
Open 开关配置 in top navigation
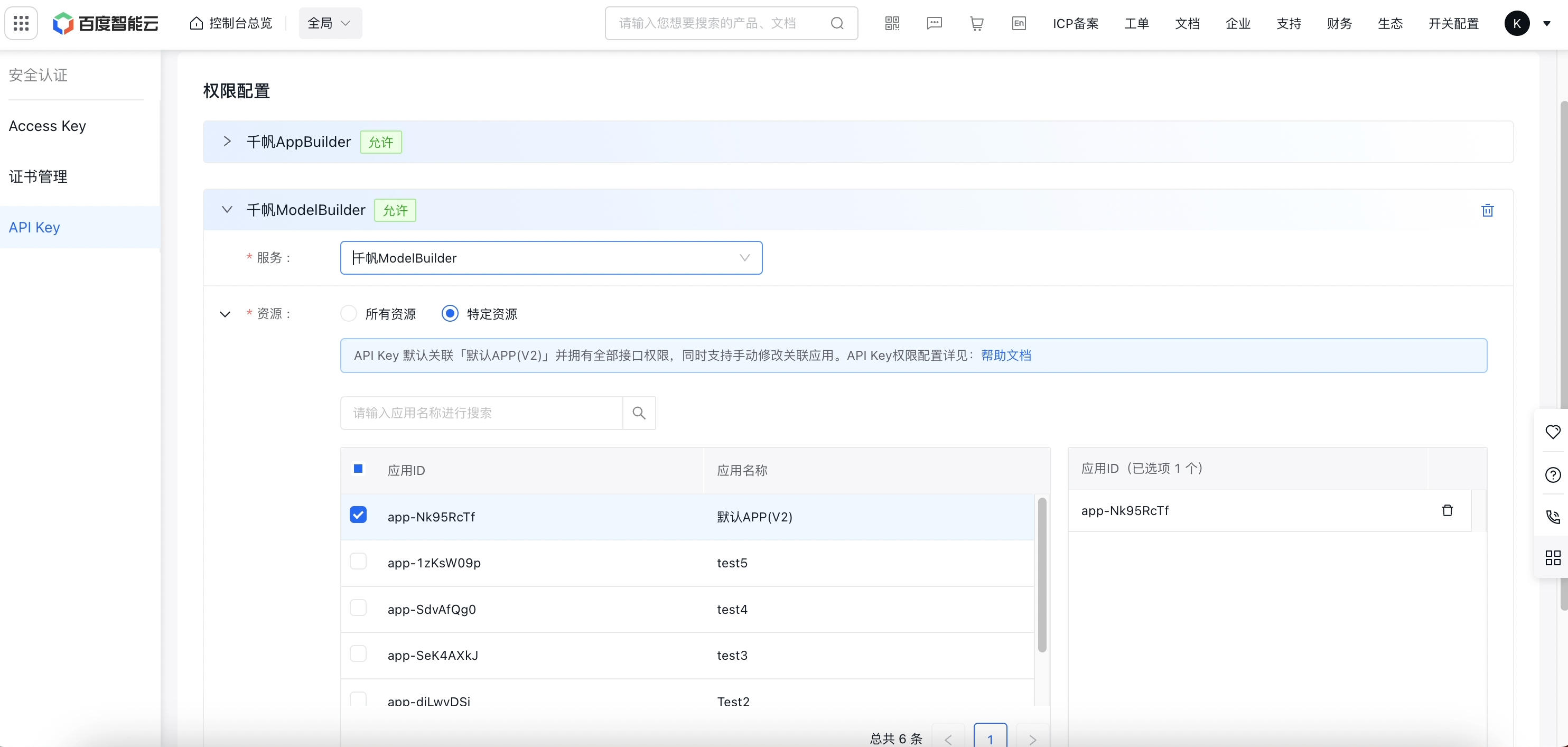click(x=1453, y=23)
